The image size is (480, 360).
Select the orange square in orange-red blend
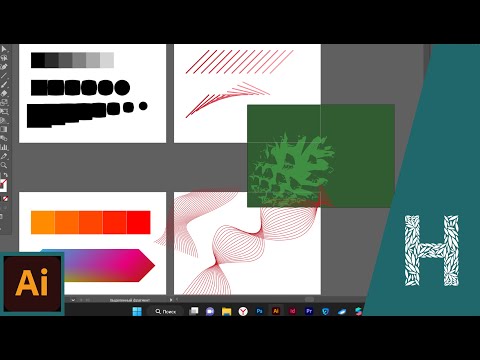click(x=43, y=222)
